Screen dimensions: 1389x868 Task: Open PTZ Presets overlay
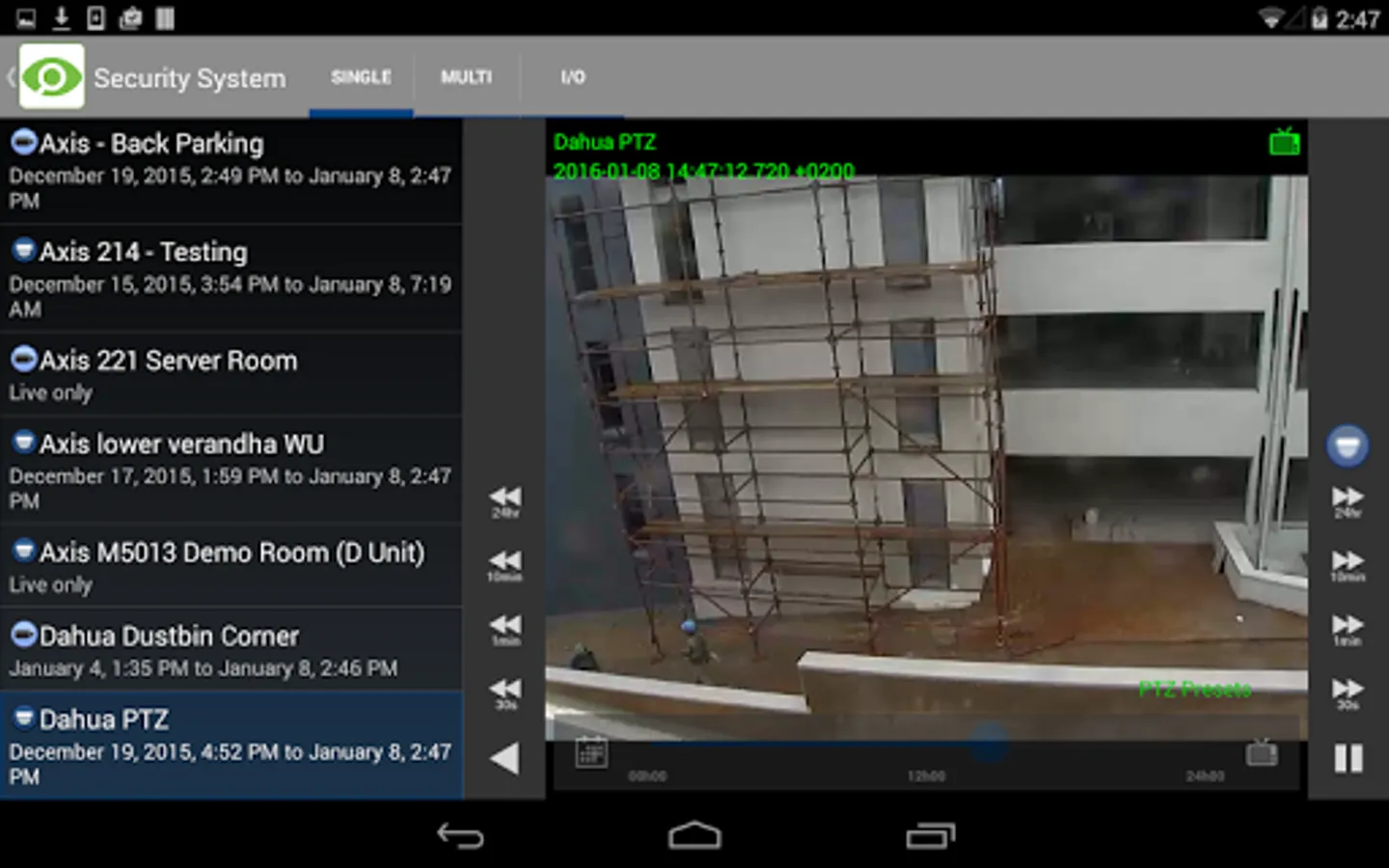(1194, 689)
